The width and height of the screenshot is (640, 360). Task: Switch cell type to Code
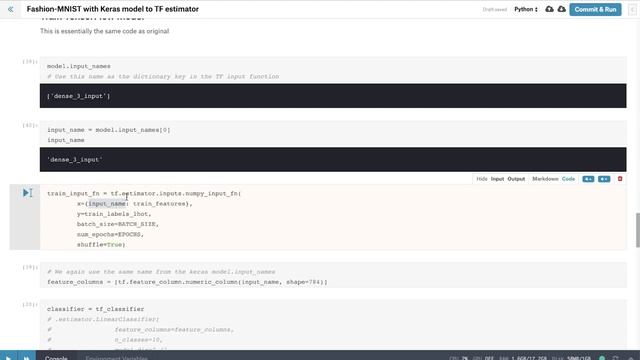click(568, 179)
